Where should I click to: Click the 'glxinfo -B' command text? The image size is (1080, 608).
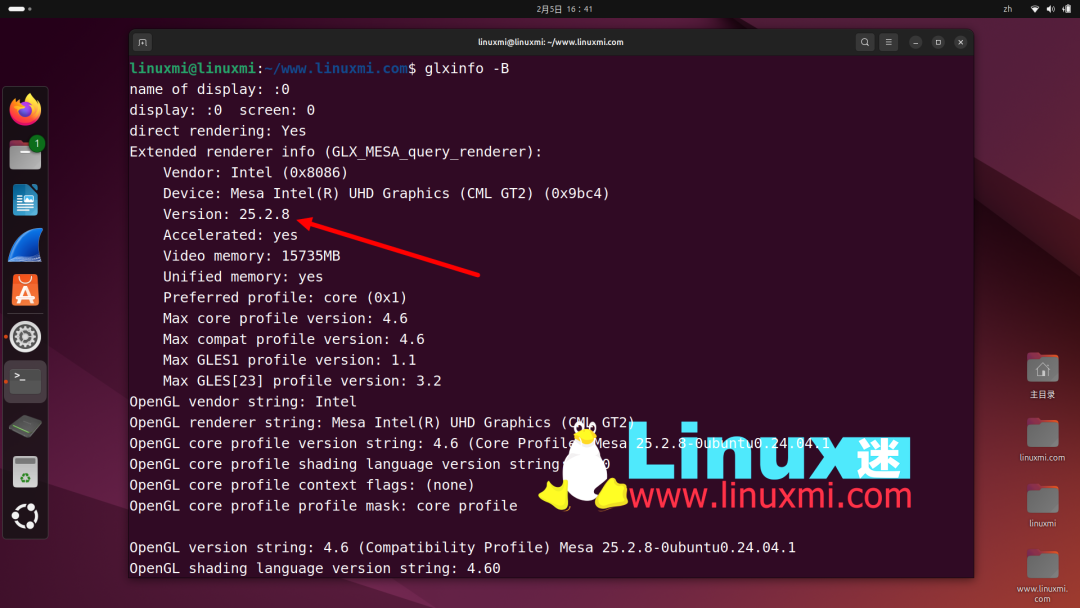click(467, 68)
